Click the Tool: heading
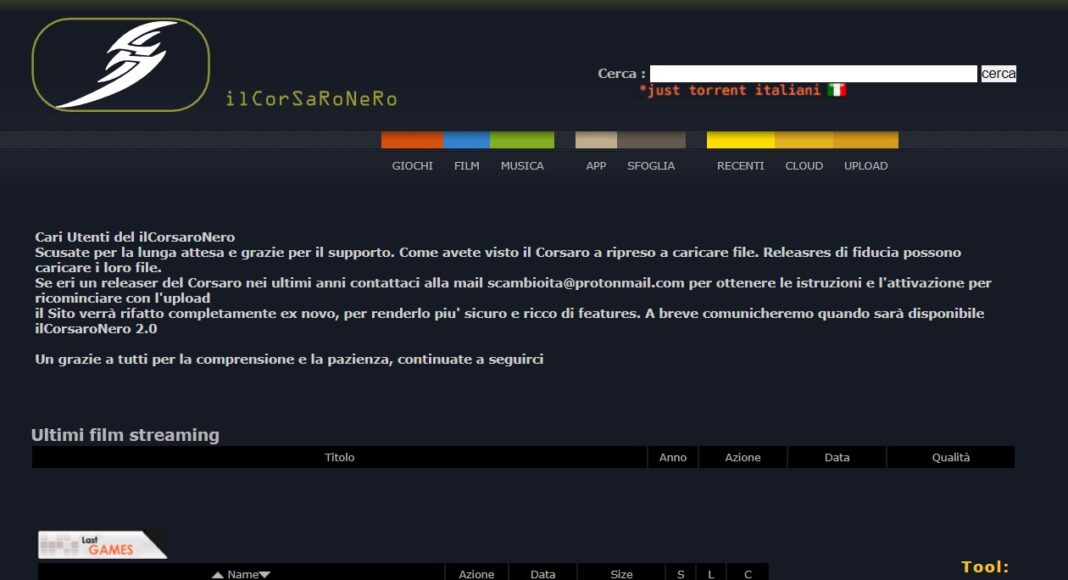Viewport: 1068px width, 580px height. [x=985, y=567]
